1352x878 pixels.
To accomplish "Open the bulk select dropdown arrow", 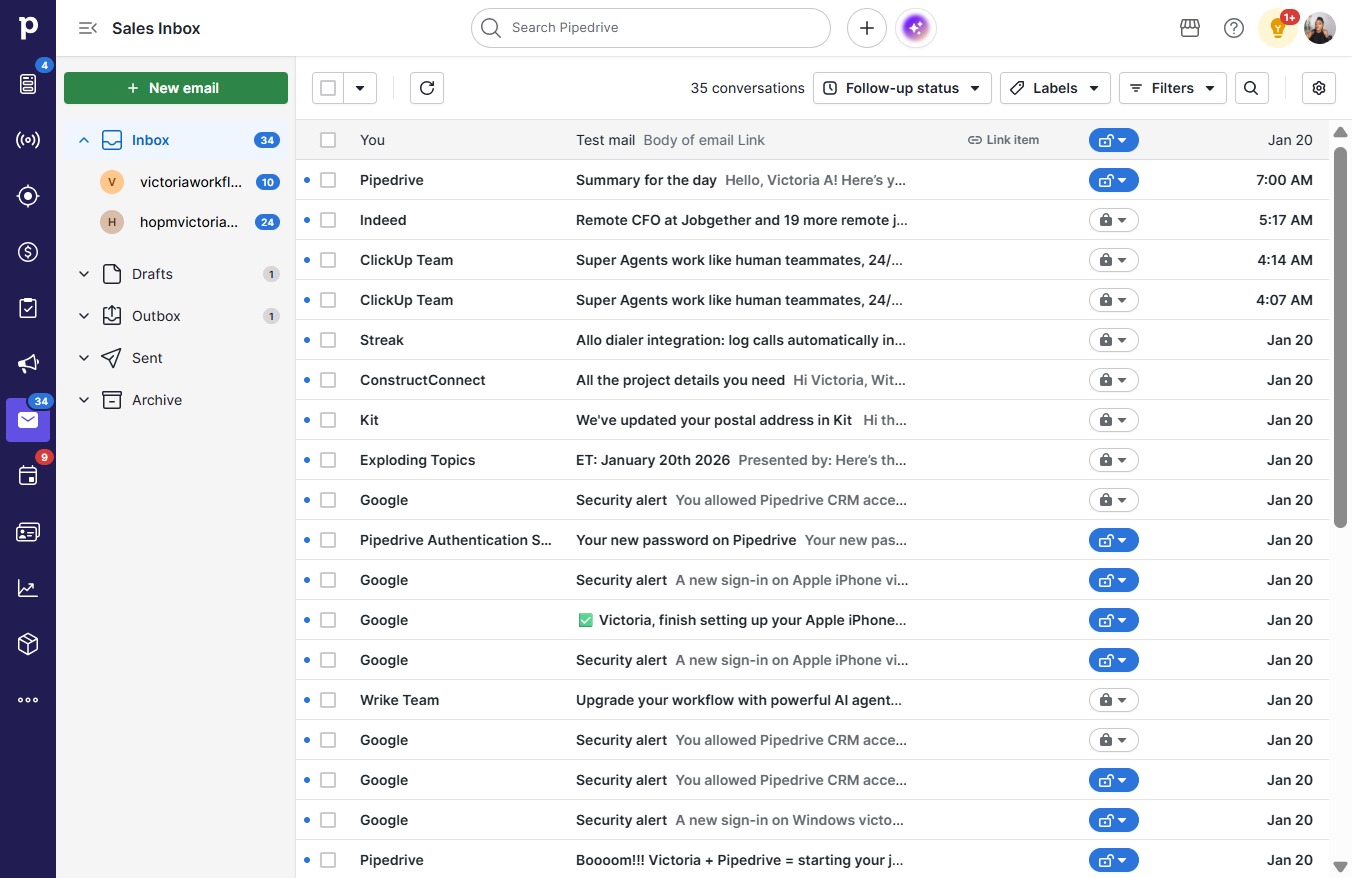I will click(360, 88).
